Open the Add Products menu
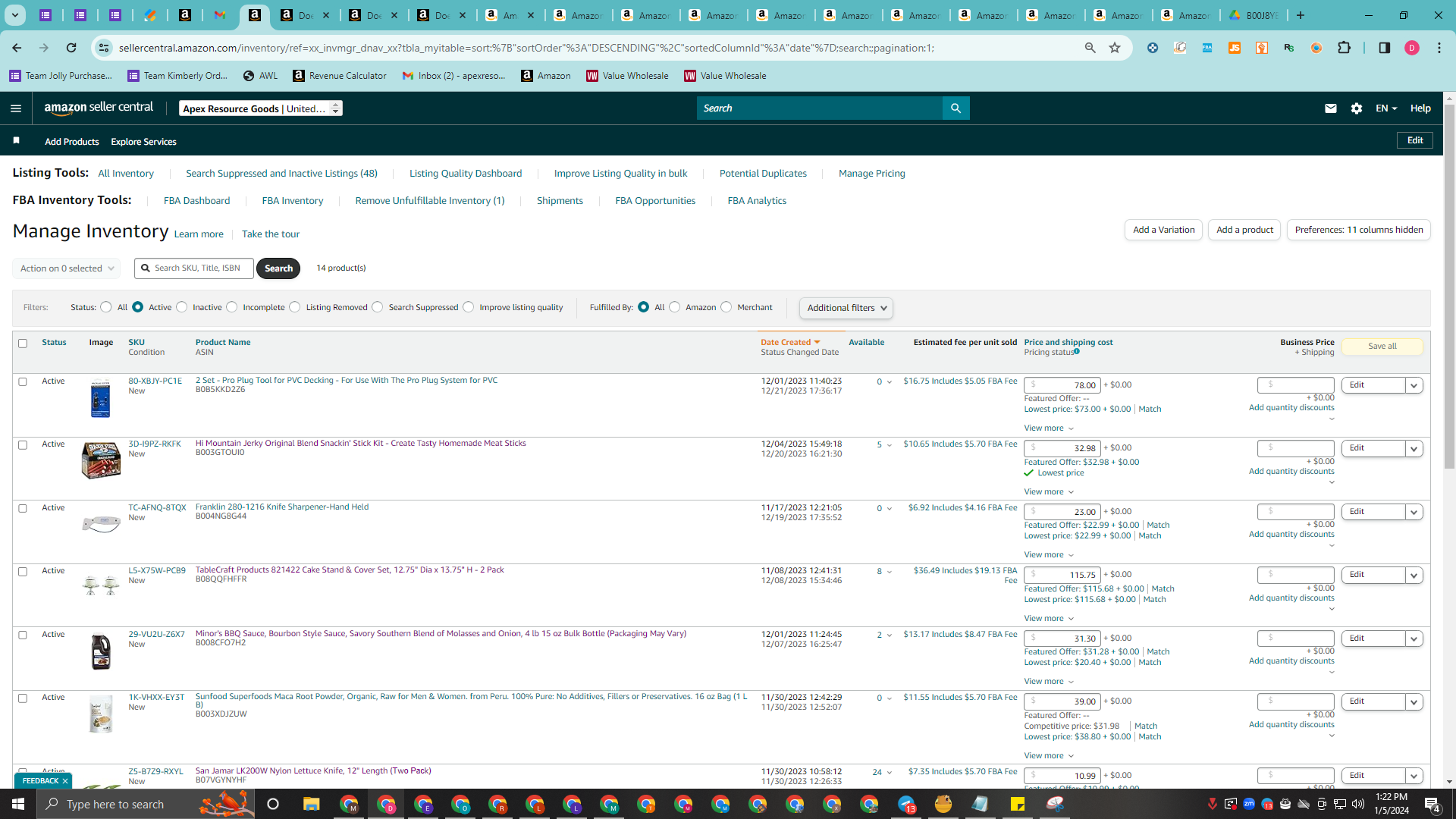The width and height of the screenshot is (1456, 819). click(x=72, y=142)
